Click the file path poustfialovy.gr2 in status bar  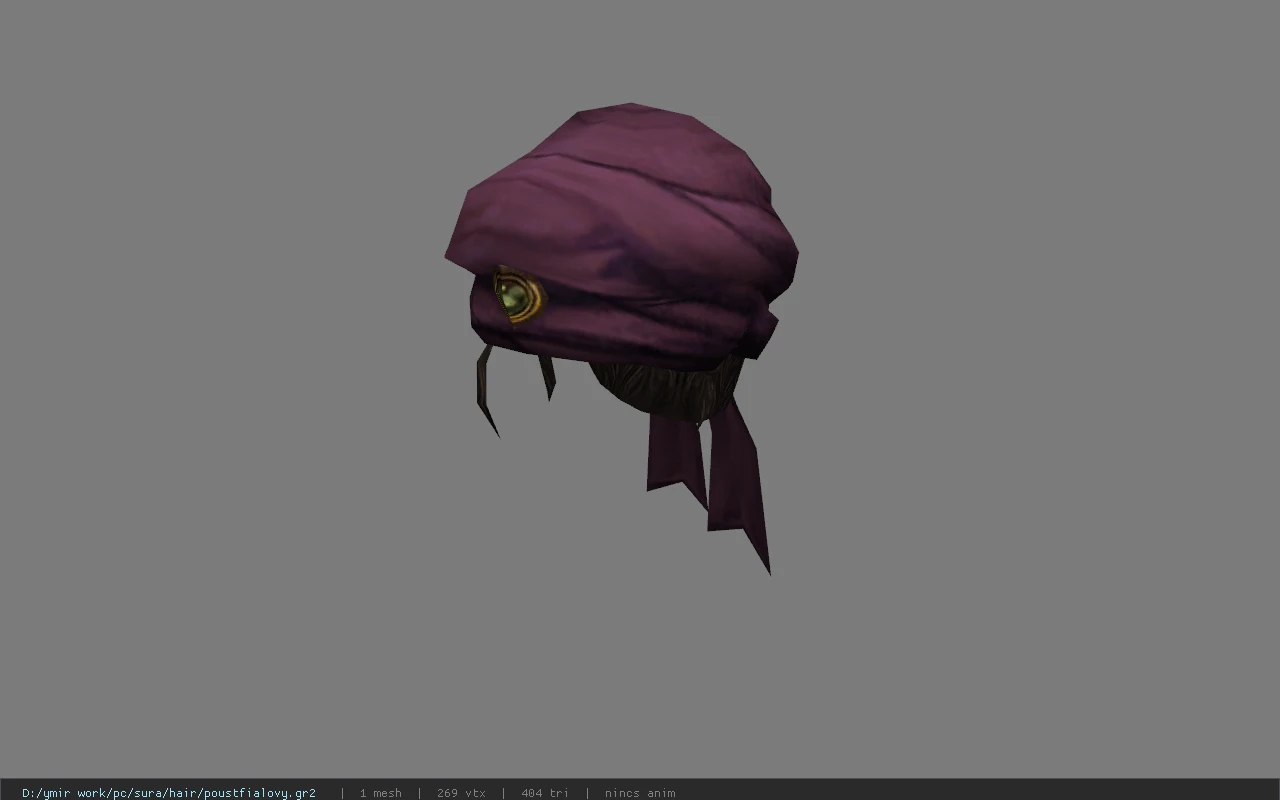pyautogui.click(x=169, y=793)
